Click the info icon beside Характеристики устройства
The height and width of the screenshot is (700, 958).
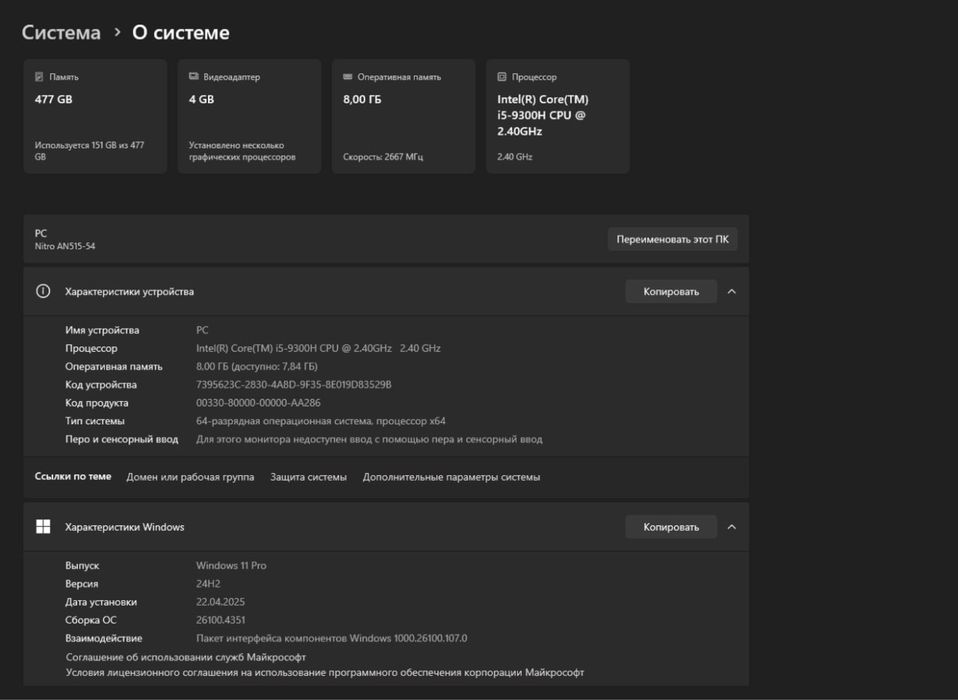[x=43, y=291]
